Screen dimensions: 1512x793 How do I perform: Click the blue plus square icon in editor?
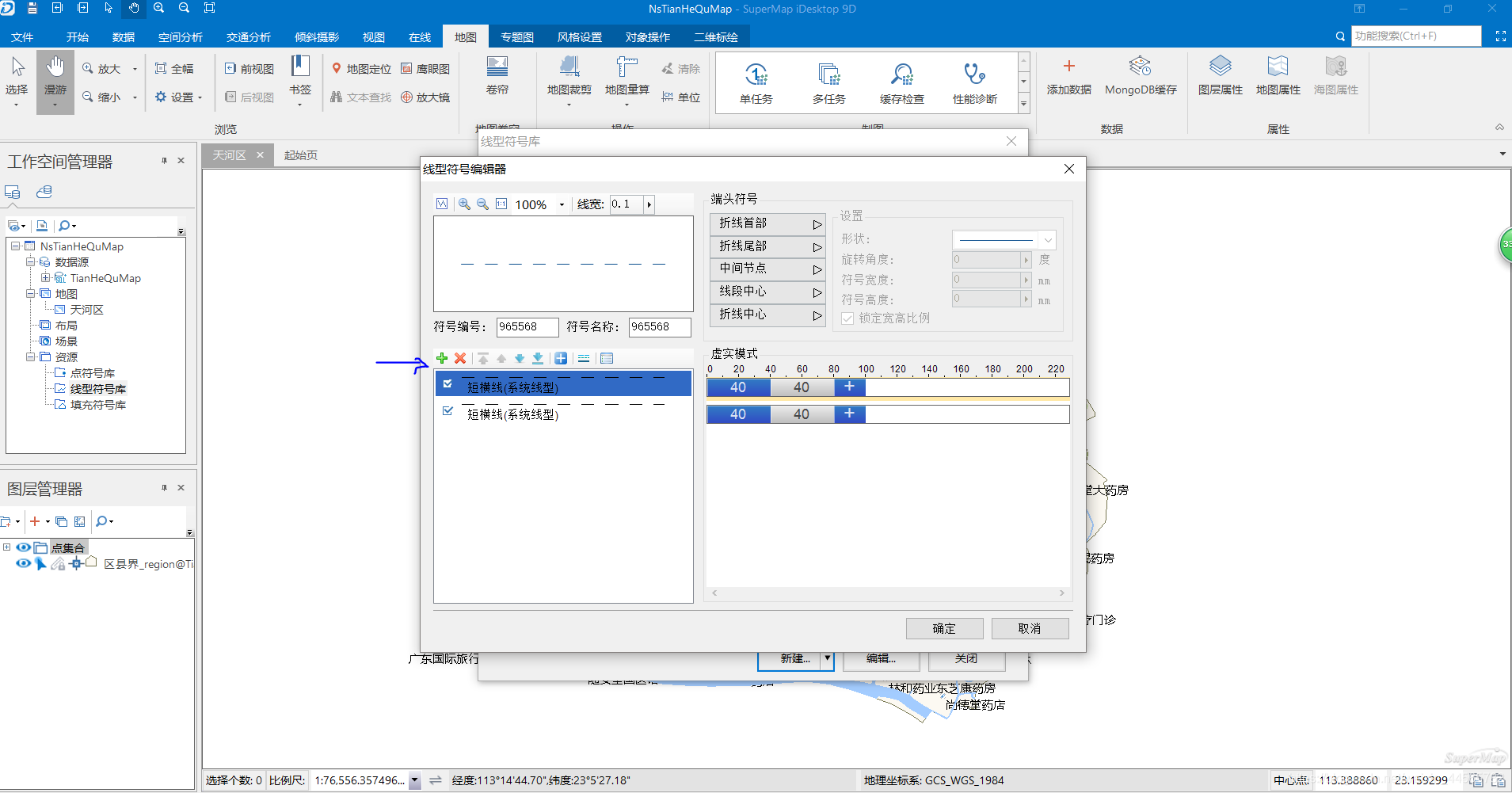561,359
